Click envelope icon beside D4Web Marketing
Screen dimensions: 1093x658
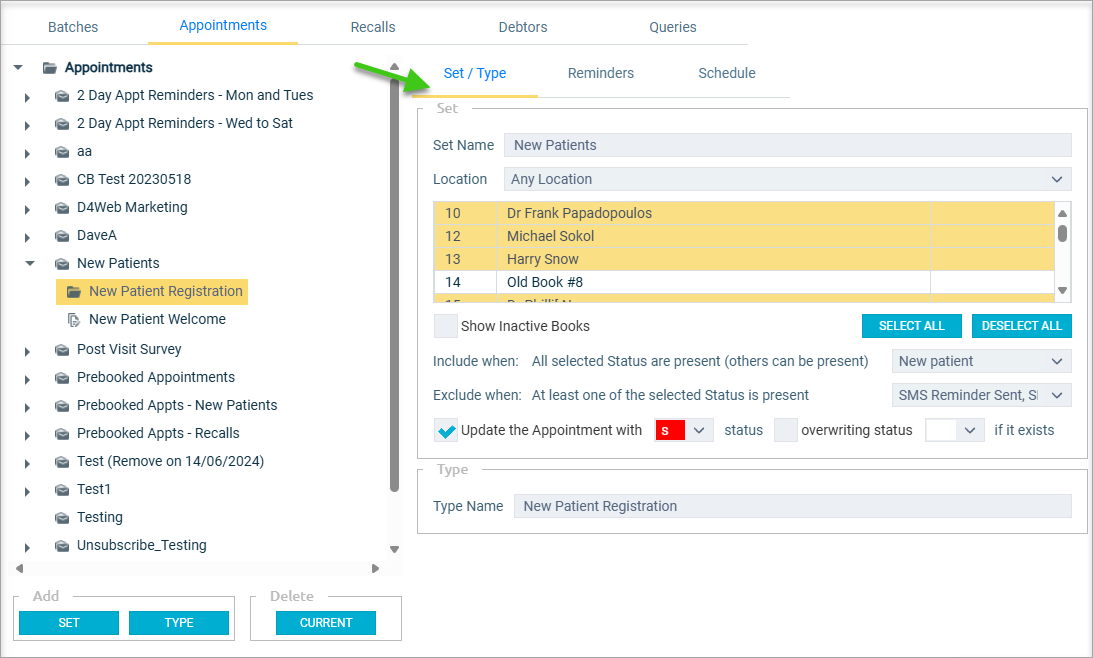[62, 207]
